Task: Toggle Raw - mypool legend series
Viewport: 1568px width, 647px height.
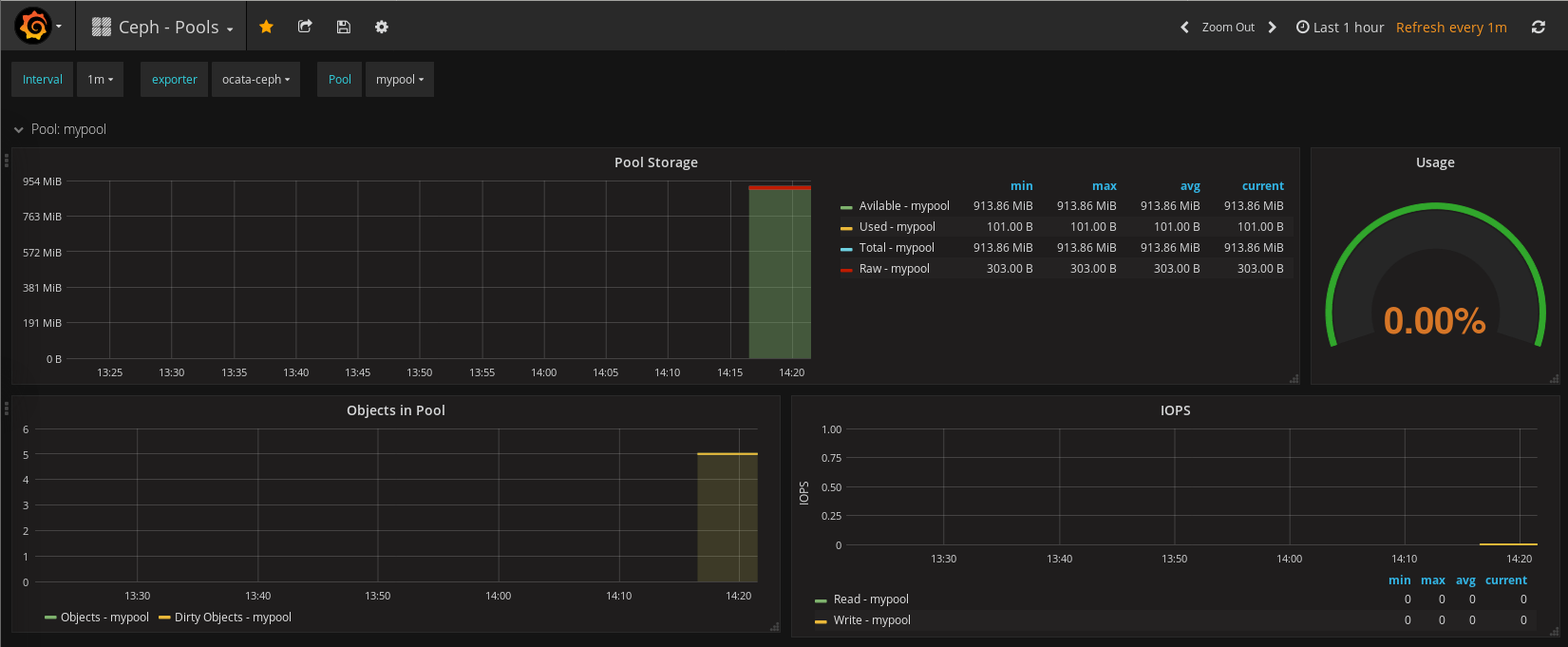Action: (894, 269)
